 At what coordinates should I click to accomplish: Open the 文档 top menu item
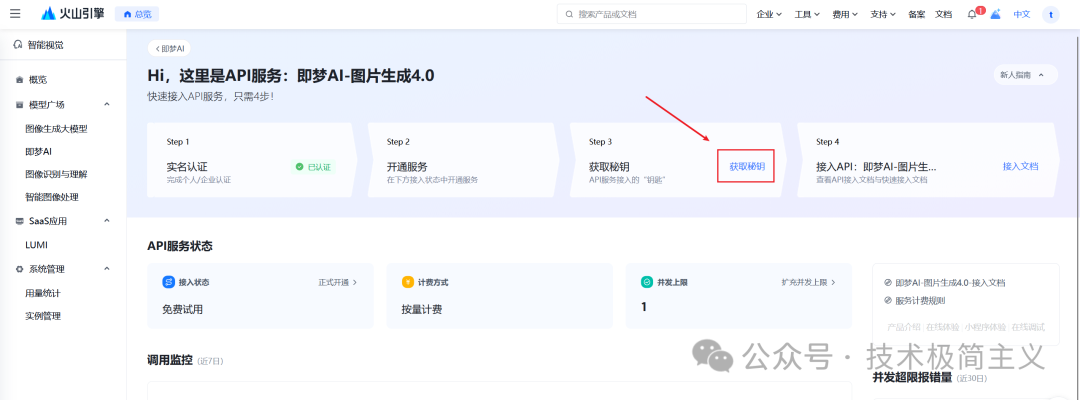coord(943,14)
